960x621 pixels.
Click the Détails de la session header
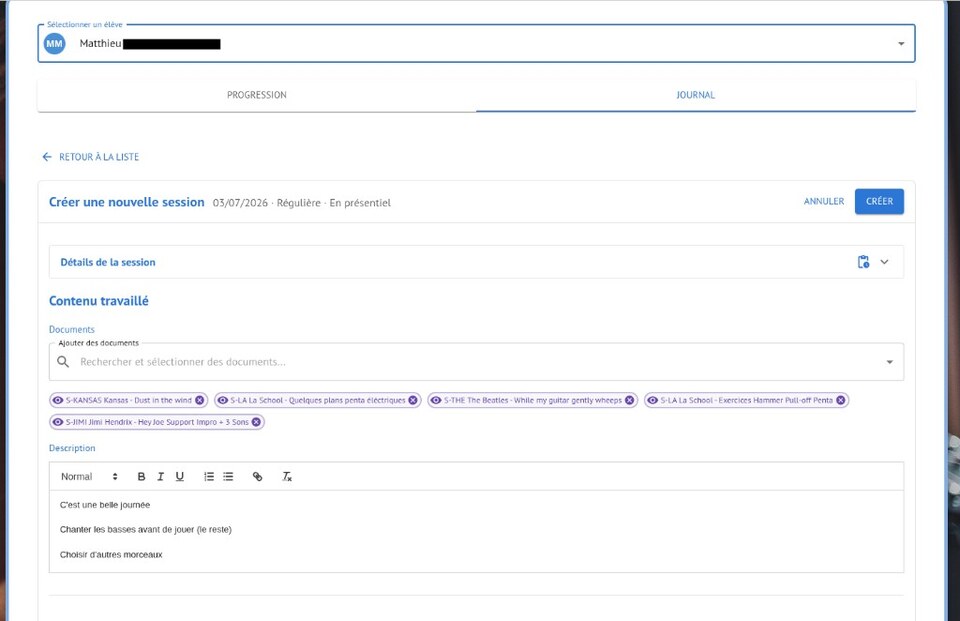[476, 262]
